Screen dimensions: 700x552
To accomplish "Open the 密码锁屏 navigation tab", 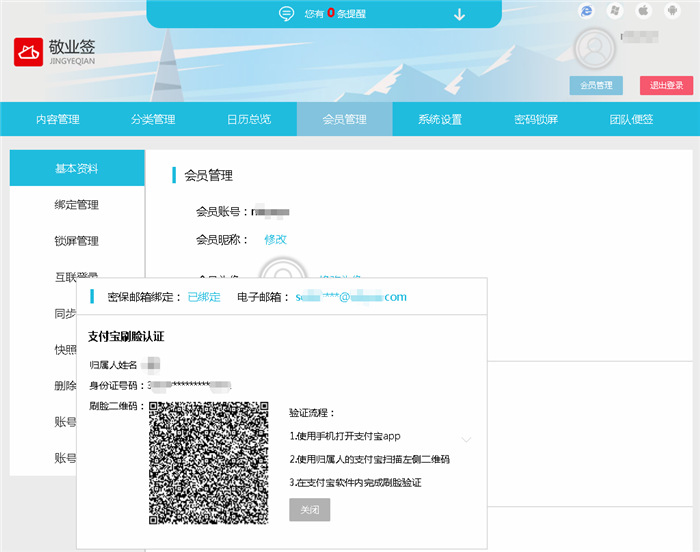I will 536,119.
